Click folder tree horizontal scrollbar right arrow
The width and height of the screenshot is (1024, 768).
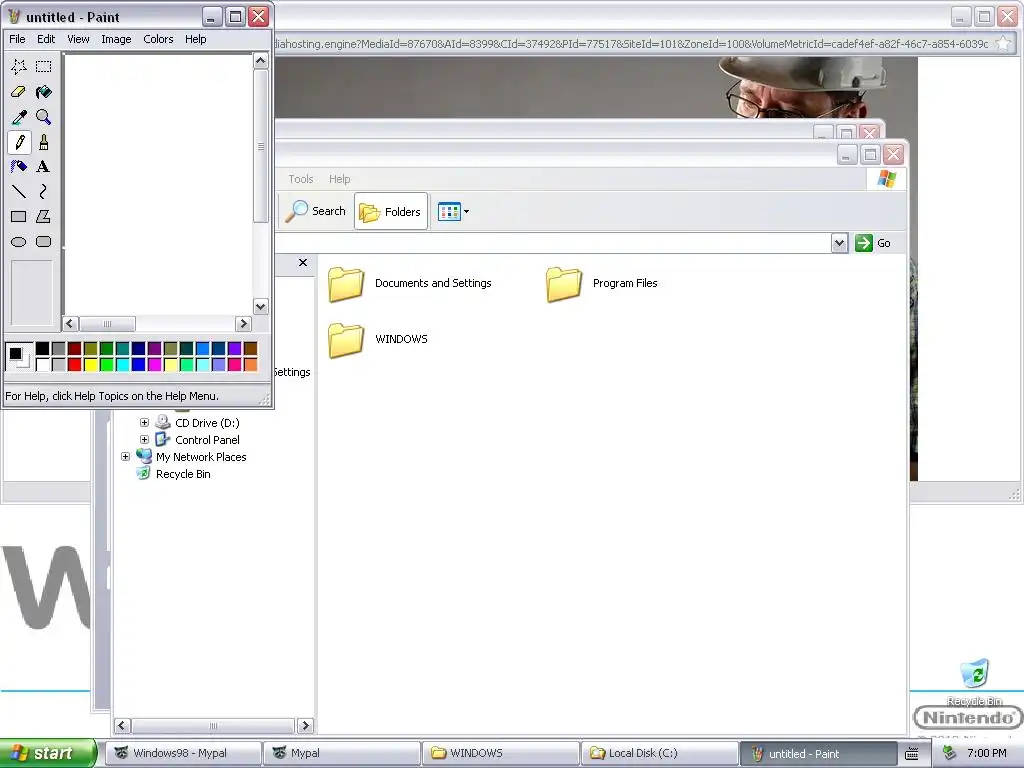pos(305,726)
